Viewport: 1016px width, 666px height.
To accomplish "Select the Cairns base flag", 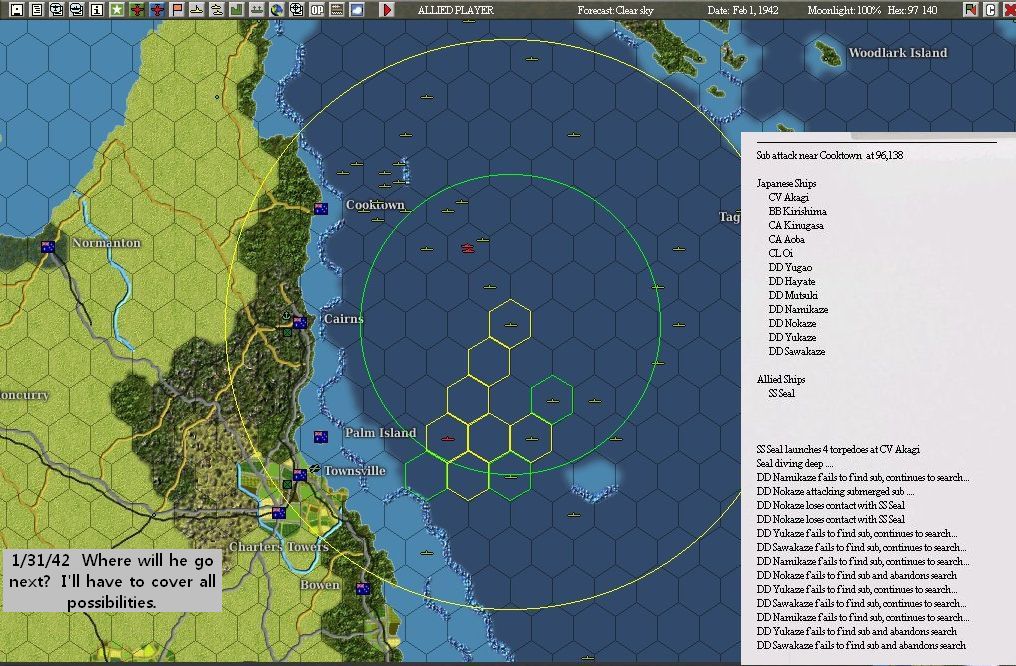I will [300, 323].
